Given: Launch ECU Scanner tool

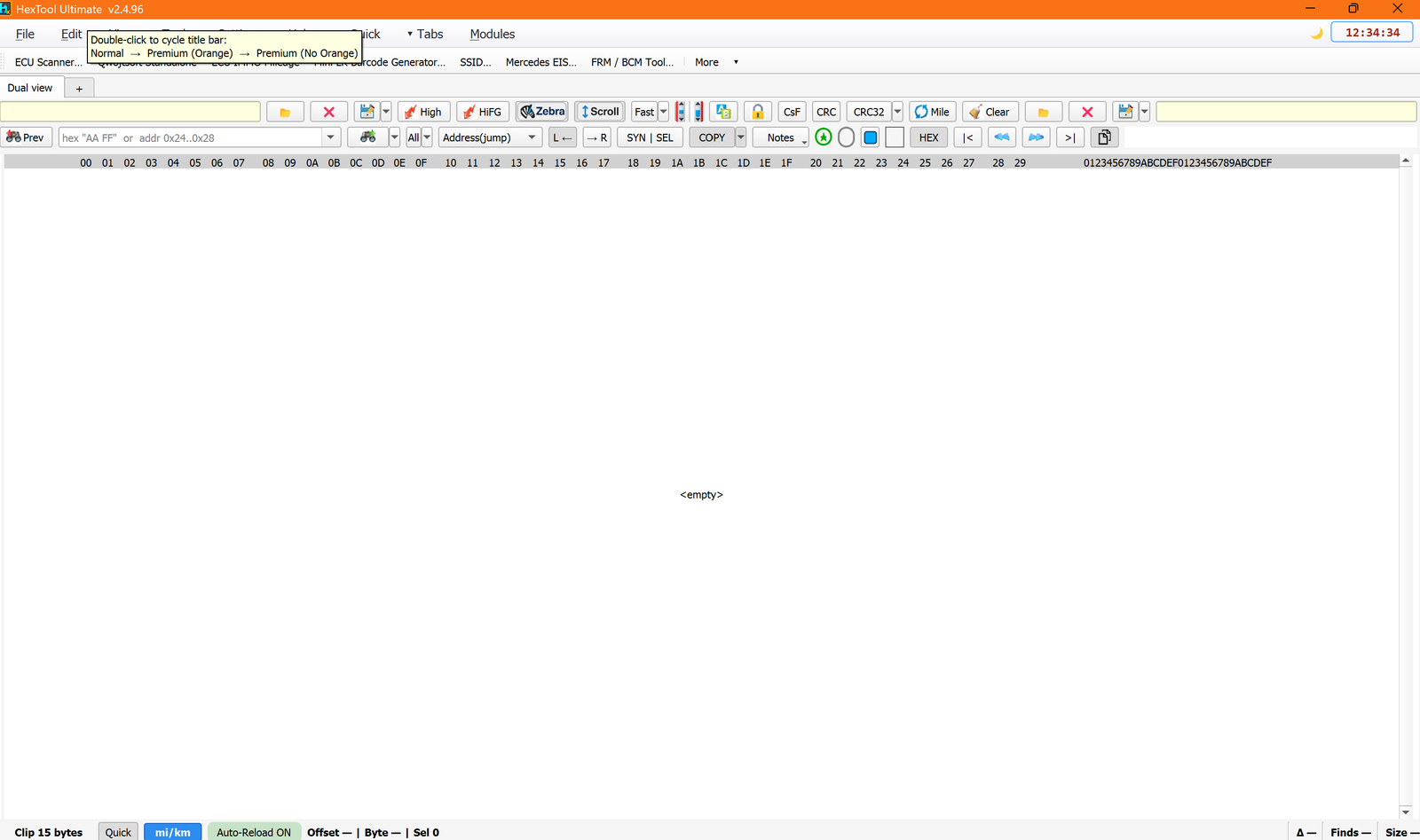Looking at the screenshot, I should [x=48, y=62].
